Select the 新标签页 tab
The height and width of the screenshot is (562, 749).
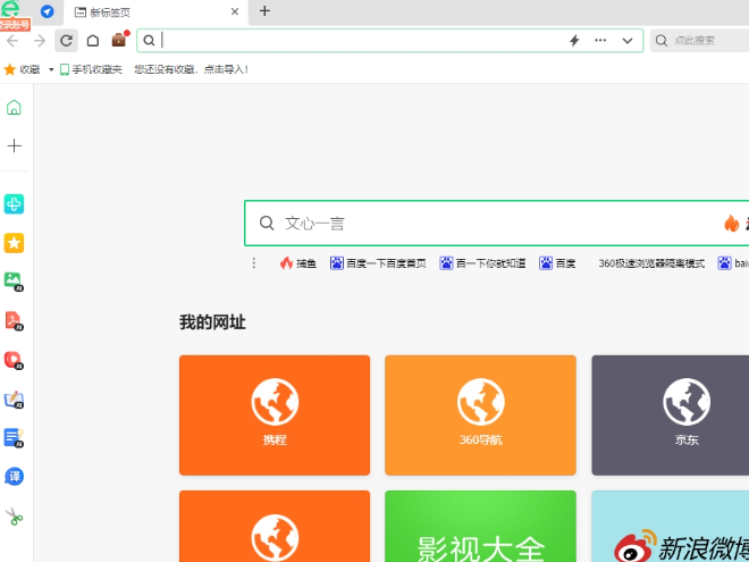156,12
